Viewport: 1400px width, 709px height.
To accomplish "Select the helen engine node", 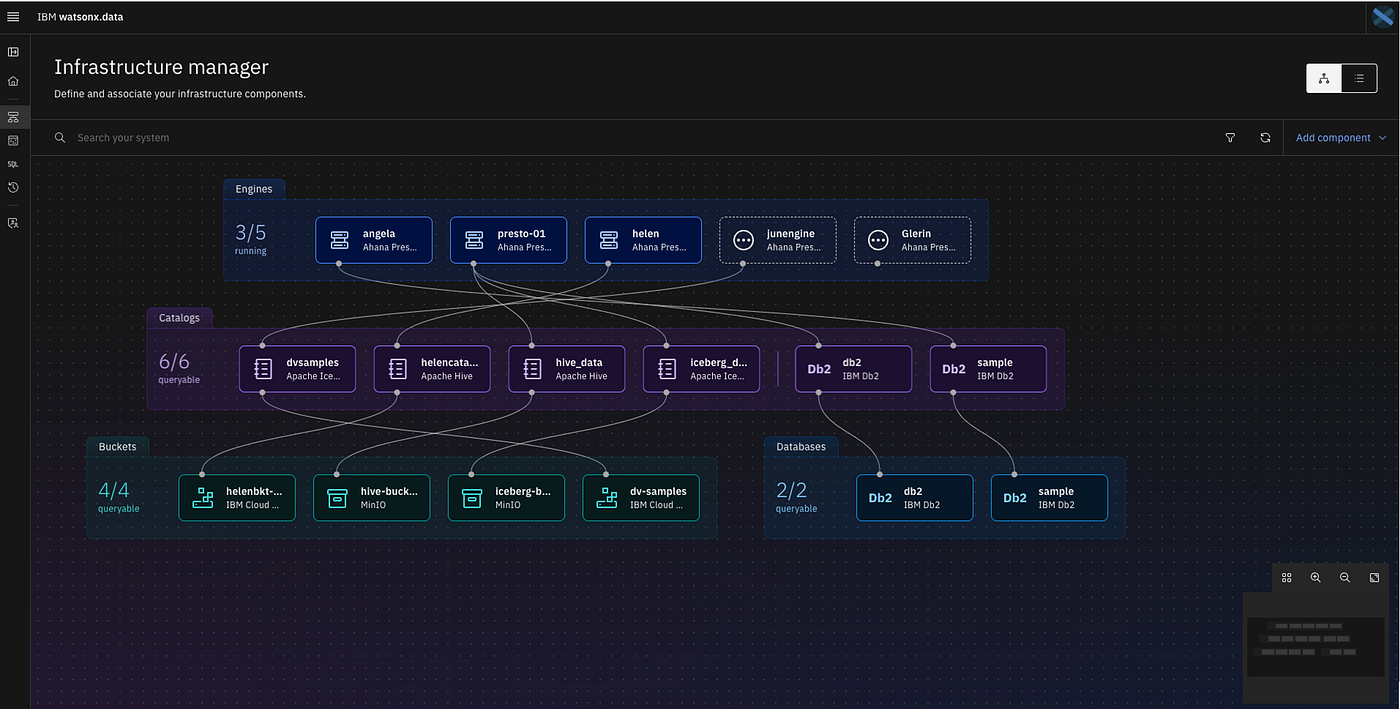I will pos(643,240).
